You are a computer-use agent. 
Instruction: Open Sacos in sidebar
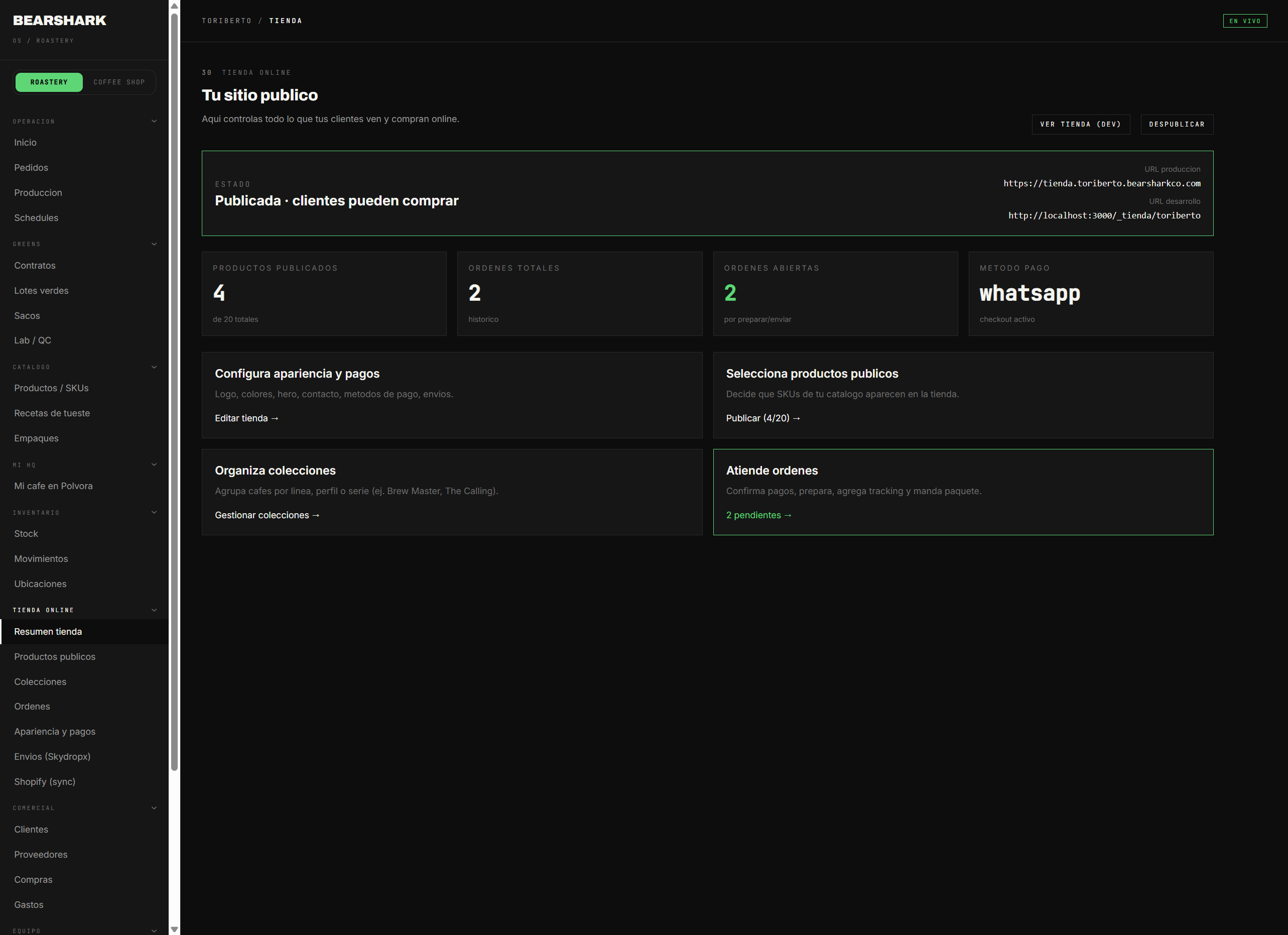coord(84,315)
